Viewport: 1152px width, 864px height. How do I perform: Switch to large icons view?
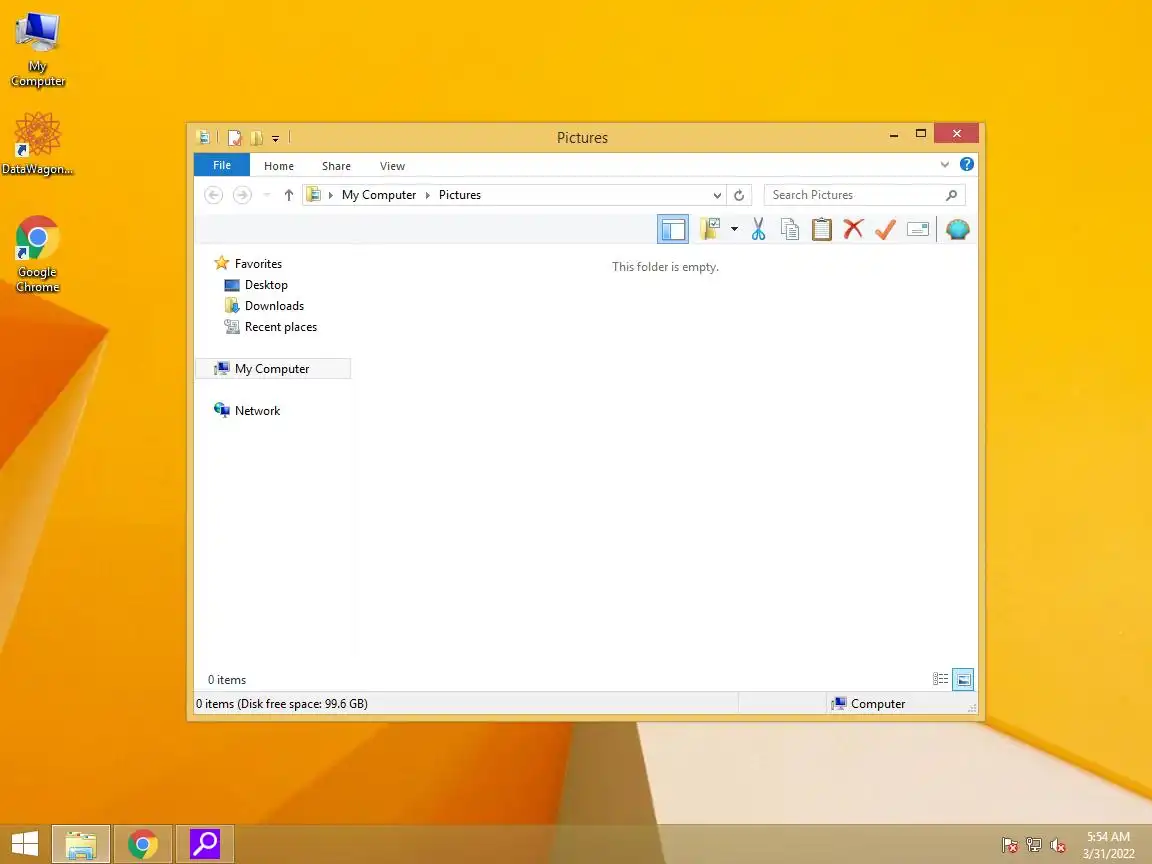[963, 680]
